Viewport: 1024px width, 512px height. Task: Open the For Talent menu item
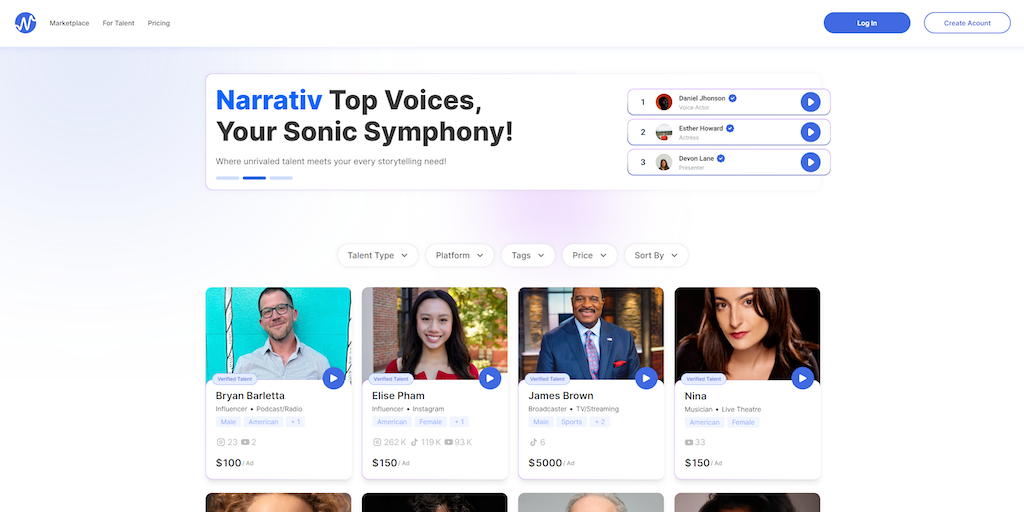(118, 23)
